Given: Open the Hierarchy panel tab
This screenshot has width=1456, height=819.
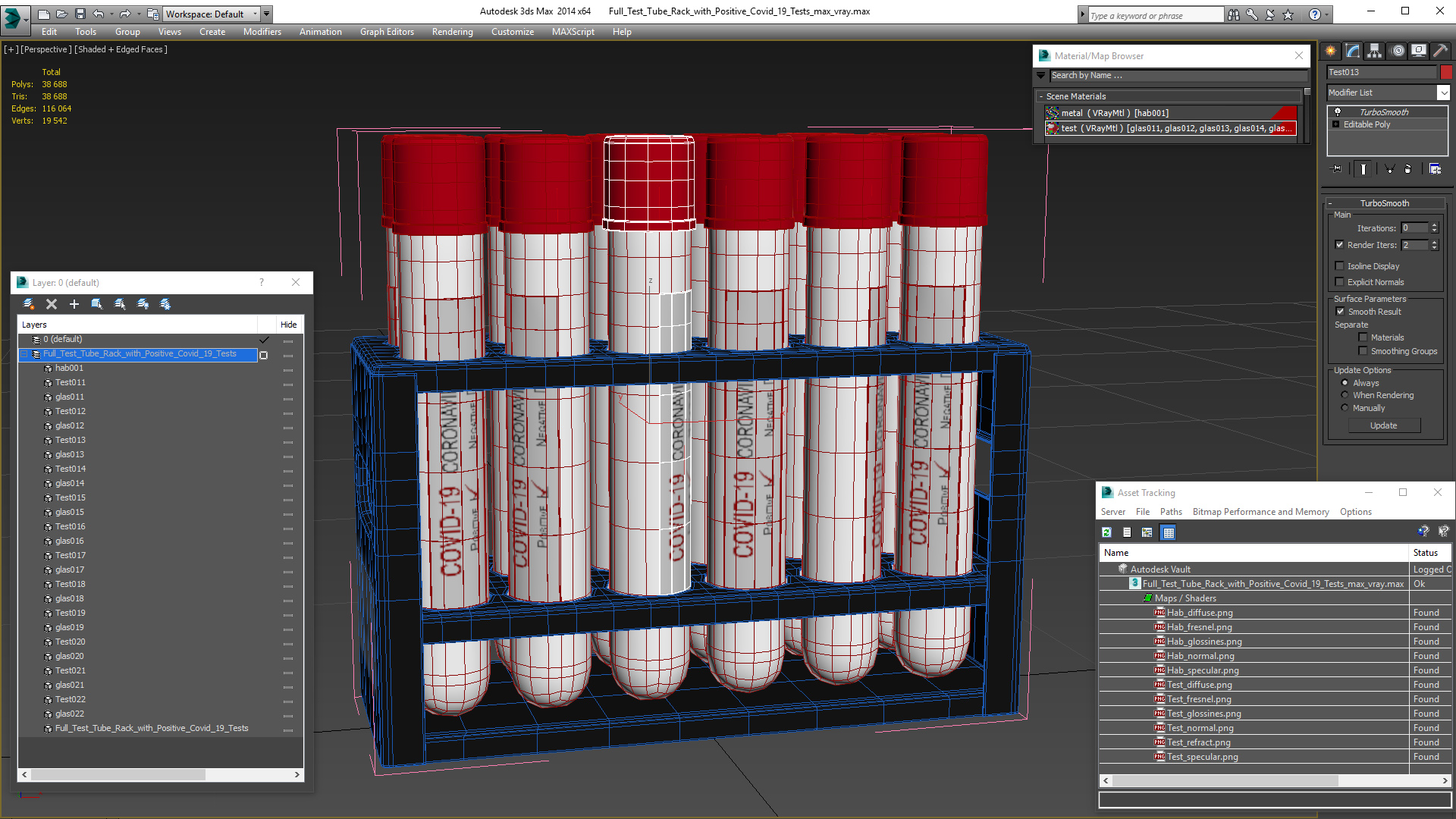Looking at the screenshot, I should pos(1374,51).
